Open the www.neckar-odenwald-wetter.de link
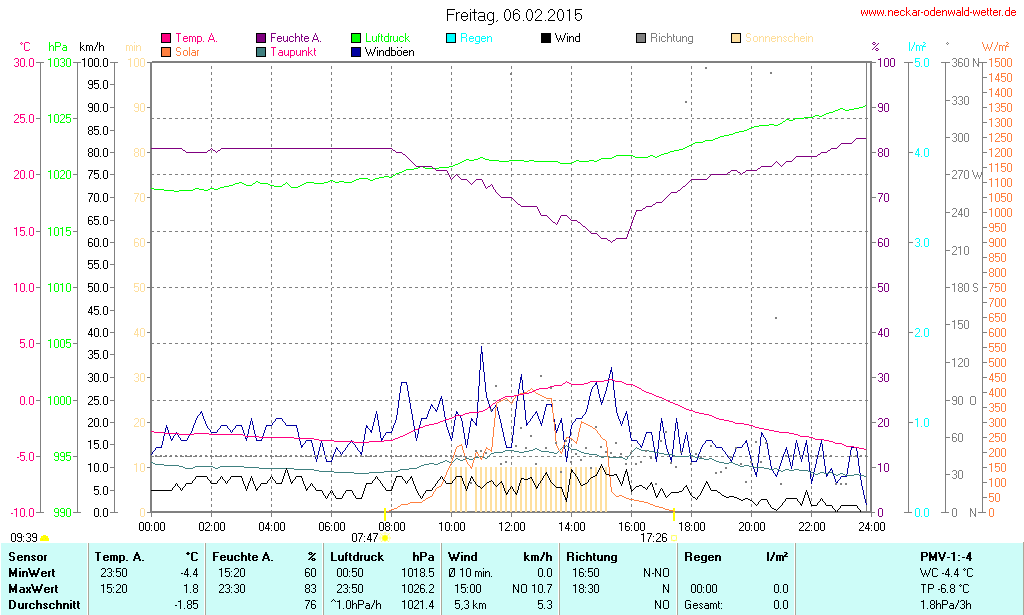 coord(938,12)
